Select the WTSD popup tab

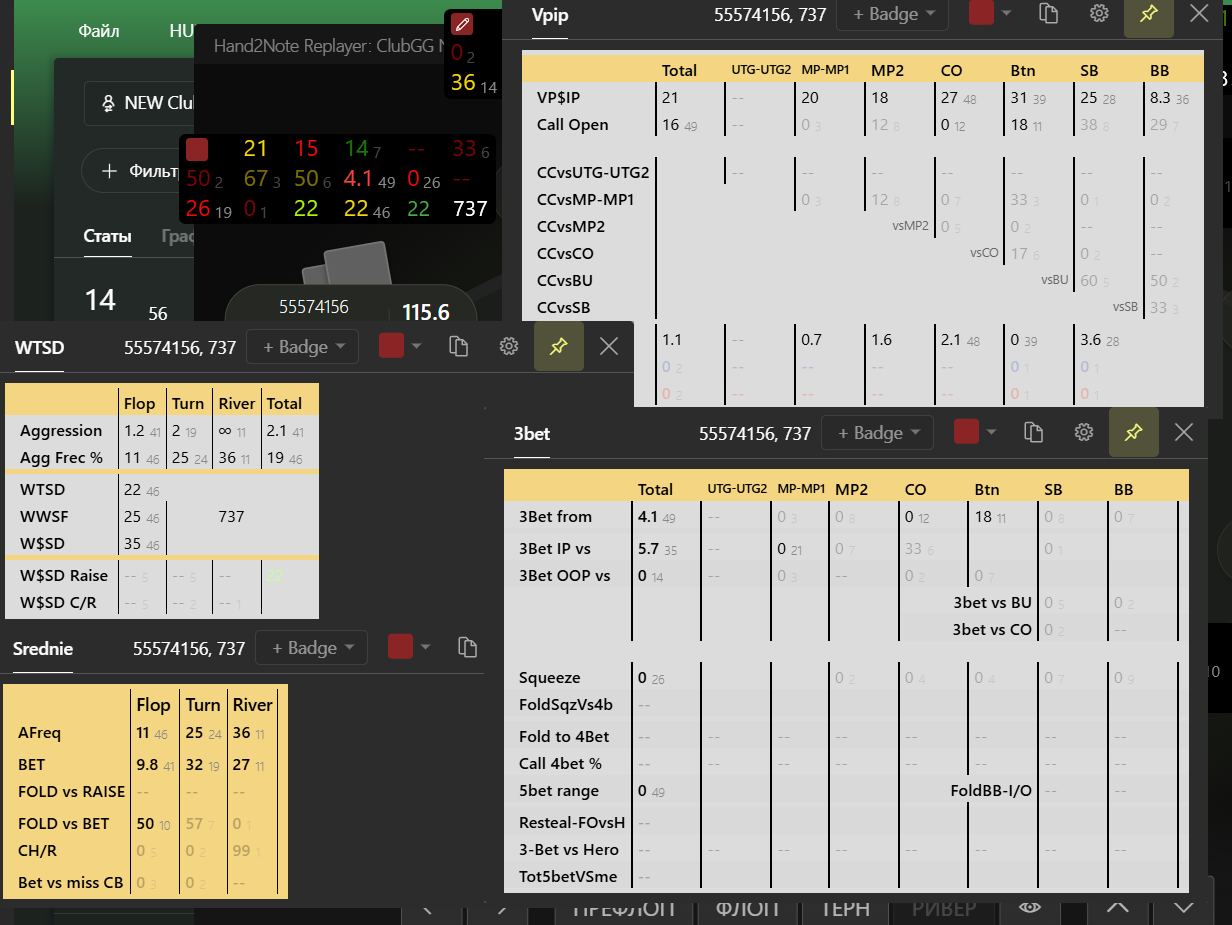40,348
